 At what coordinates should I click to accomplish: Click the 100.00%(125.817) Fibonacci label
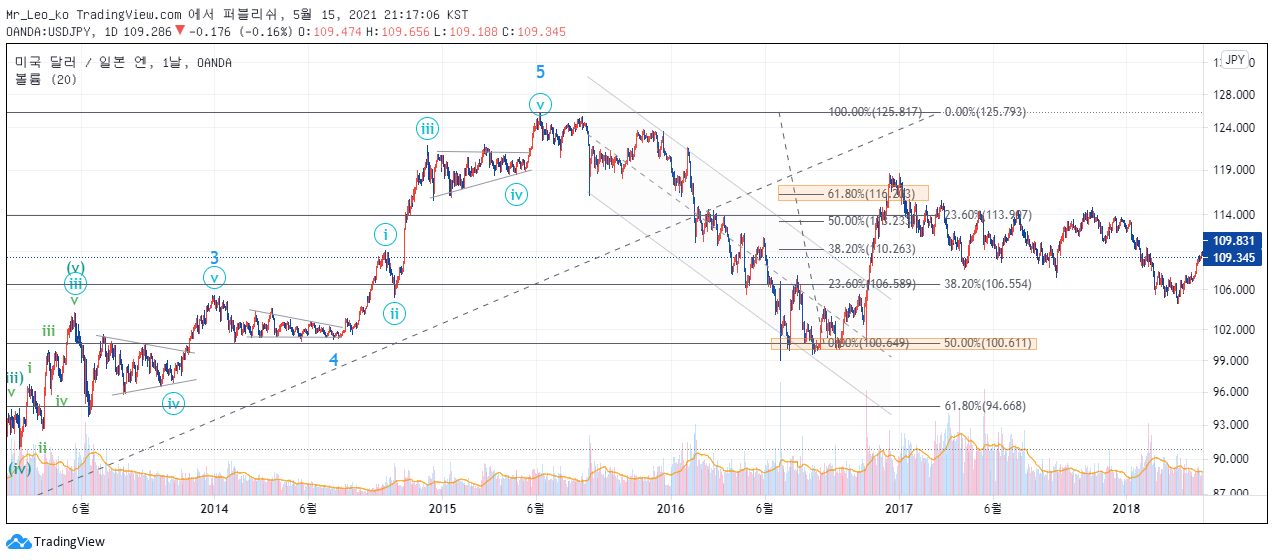point(875,112)
